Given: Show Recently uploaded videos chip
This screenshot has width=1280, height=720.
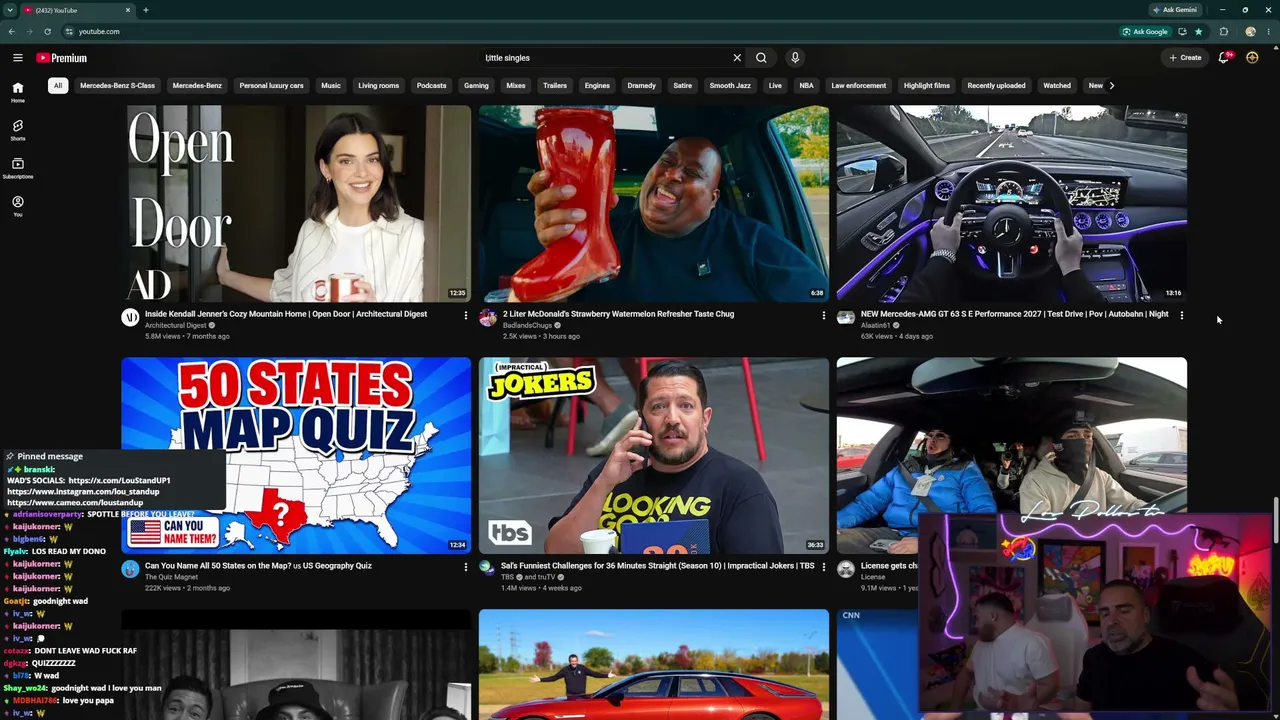Looking at the screenshot, I should click(996, 85).
